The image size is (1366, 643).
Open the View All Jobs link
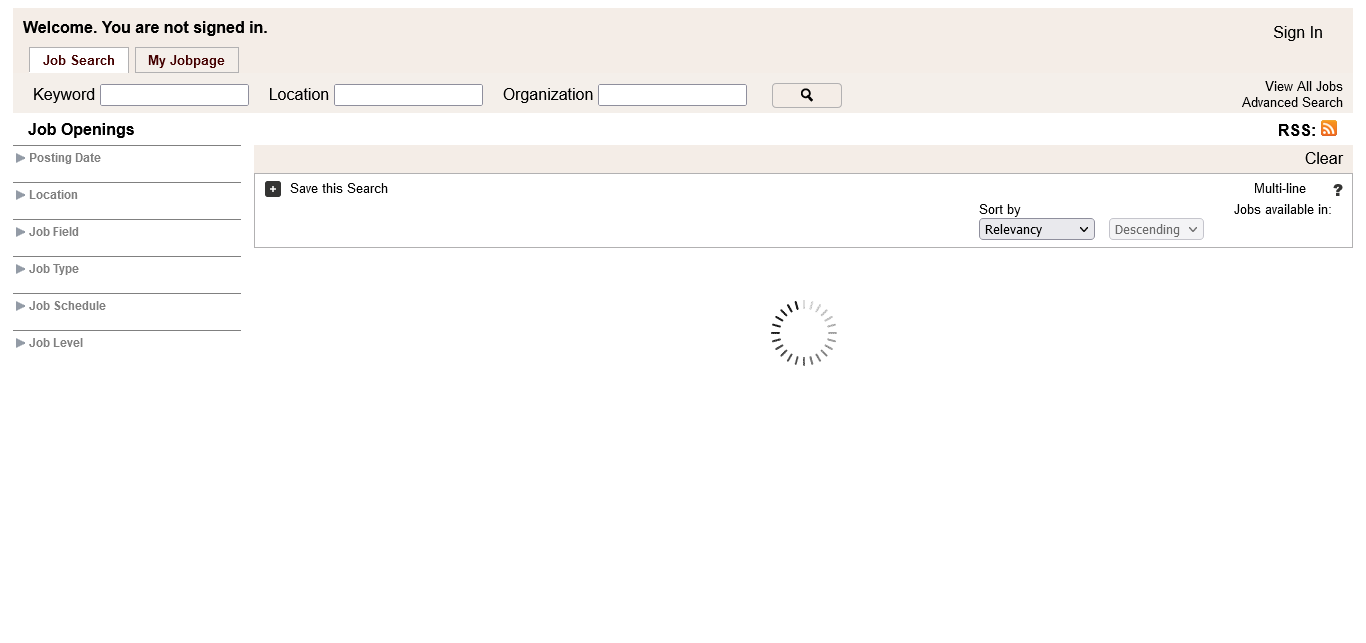click(x=1303, y=87)
